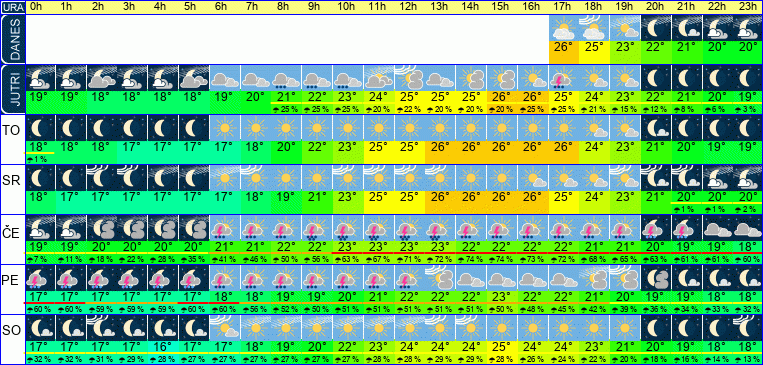Click the JUTRI 23h moon icon
Viewport: 763px width, 365px height.
pyautogui.click(x=748, y=78)
